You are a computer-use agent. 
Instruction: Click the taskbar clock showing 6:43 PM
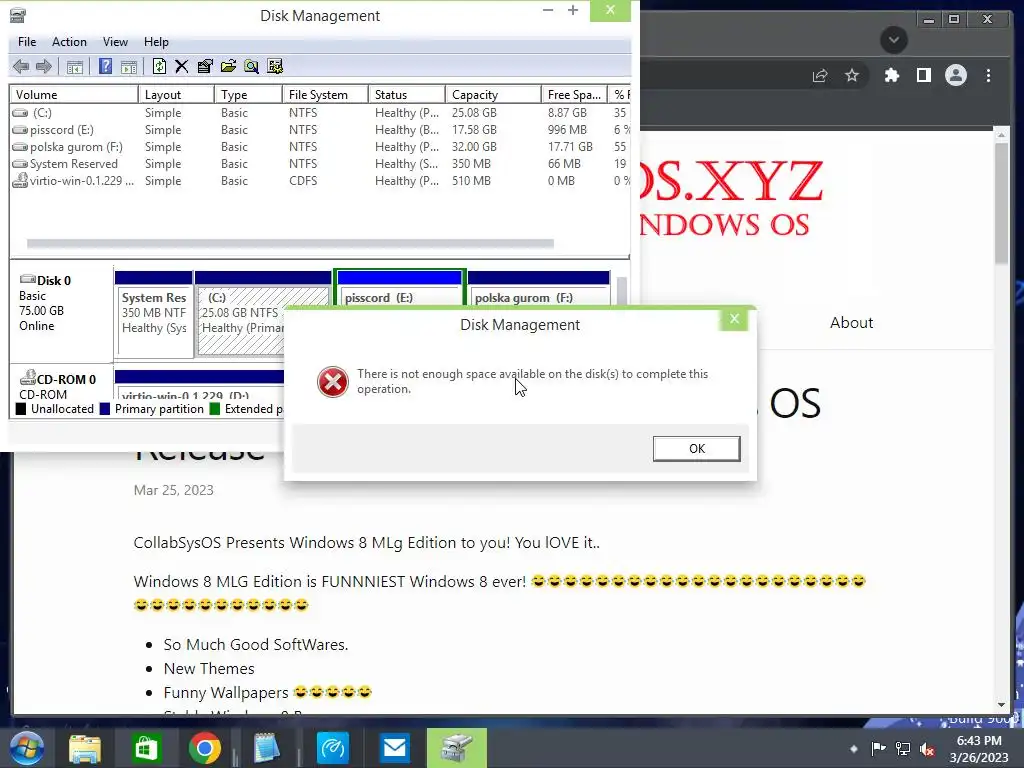click(978, 748)
